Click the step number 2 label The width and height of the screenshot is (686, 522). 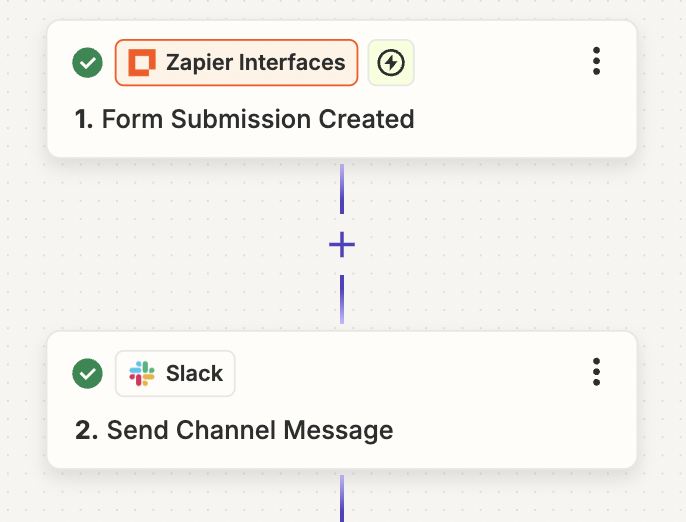point(86,431)
